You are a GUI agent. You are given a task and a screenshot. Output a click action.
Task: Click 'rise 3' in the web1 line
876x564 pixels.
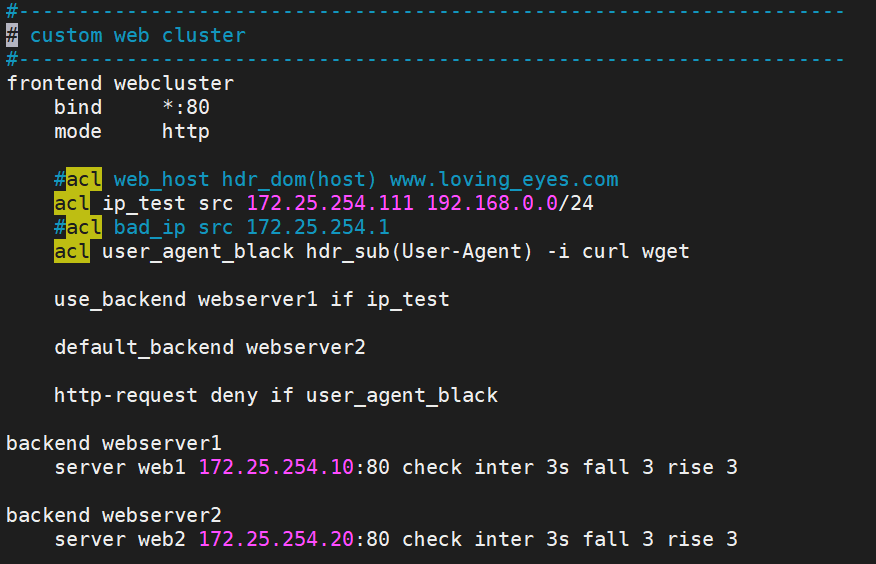(x=702, y=467)
